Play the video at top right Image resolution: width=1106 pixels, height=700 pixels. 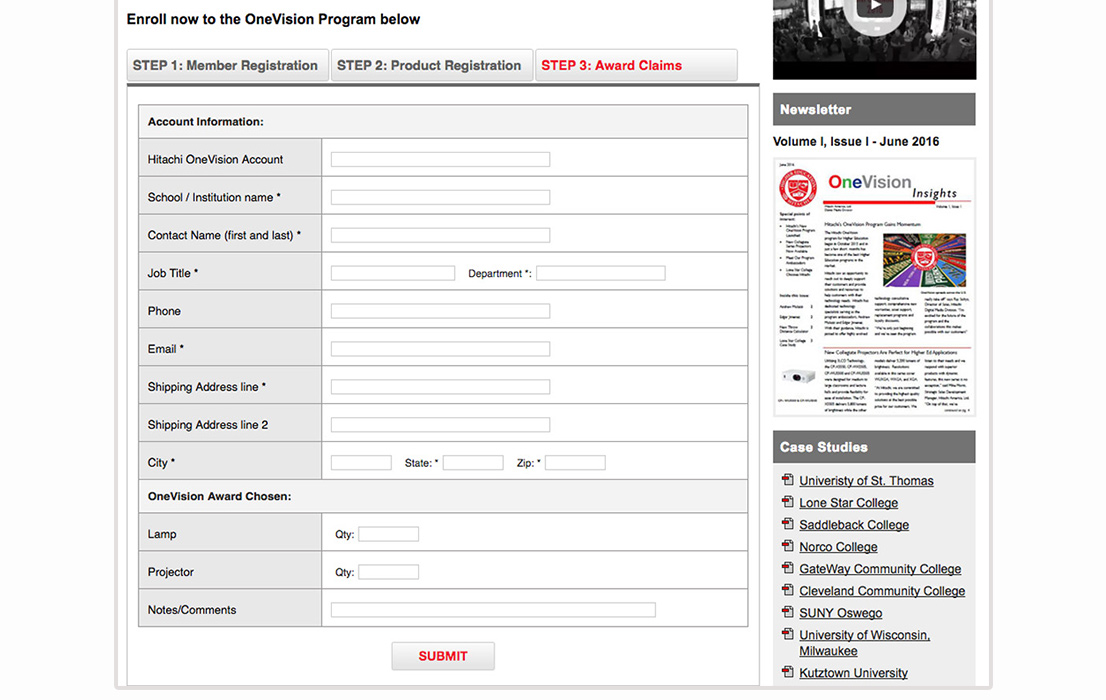(875, 8)
